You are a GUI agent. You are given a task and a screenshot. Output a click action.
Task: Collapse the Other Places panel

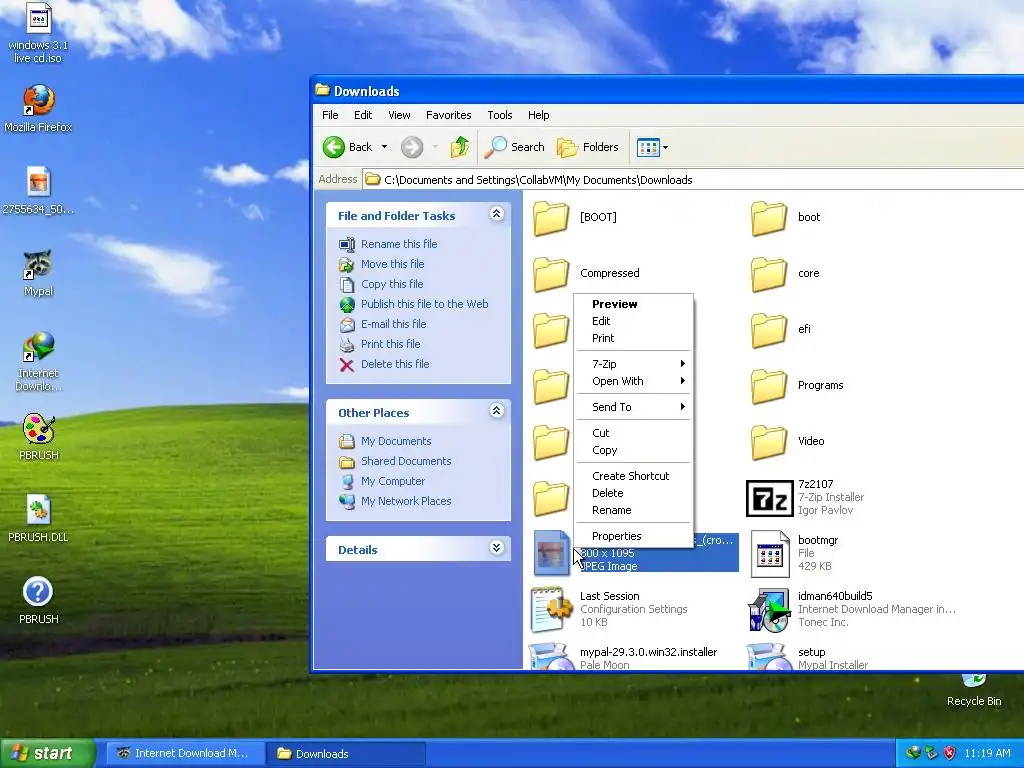click(496, 411)
